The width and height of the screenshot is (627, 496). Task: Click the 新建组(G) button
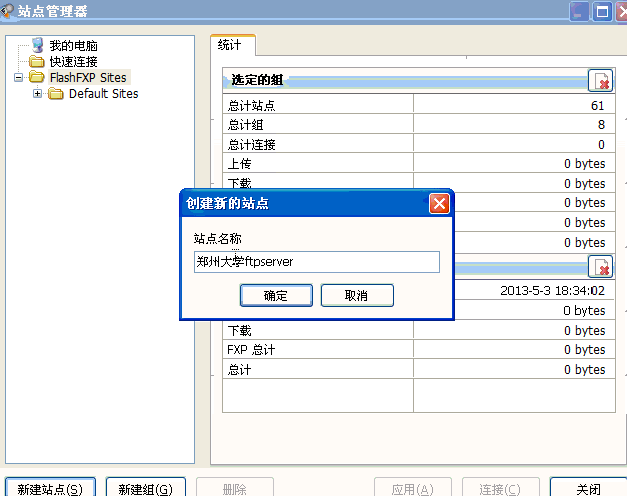click(146, 487)
